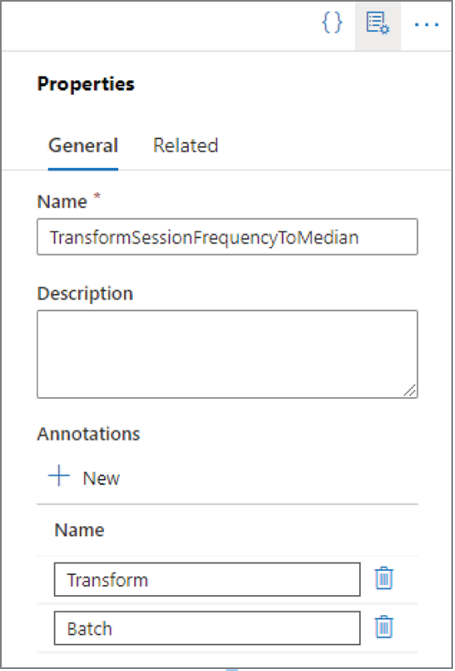Viewport: 455px width, 671px height.
Task: Click the Name field label above input
Action: (x=62, y=202)
